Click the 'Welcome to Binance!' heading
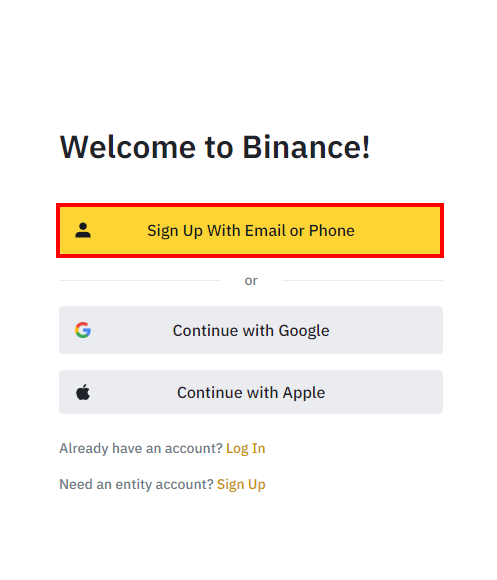The height and width of the screenshot is (580, 497). click(x=215, y=147)
